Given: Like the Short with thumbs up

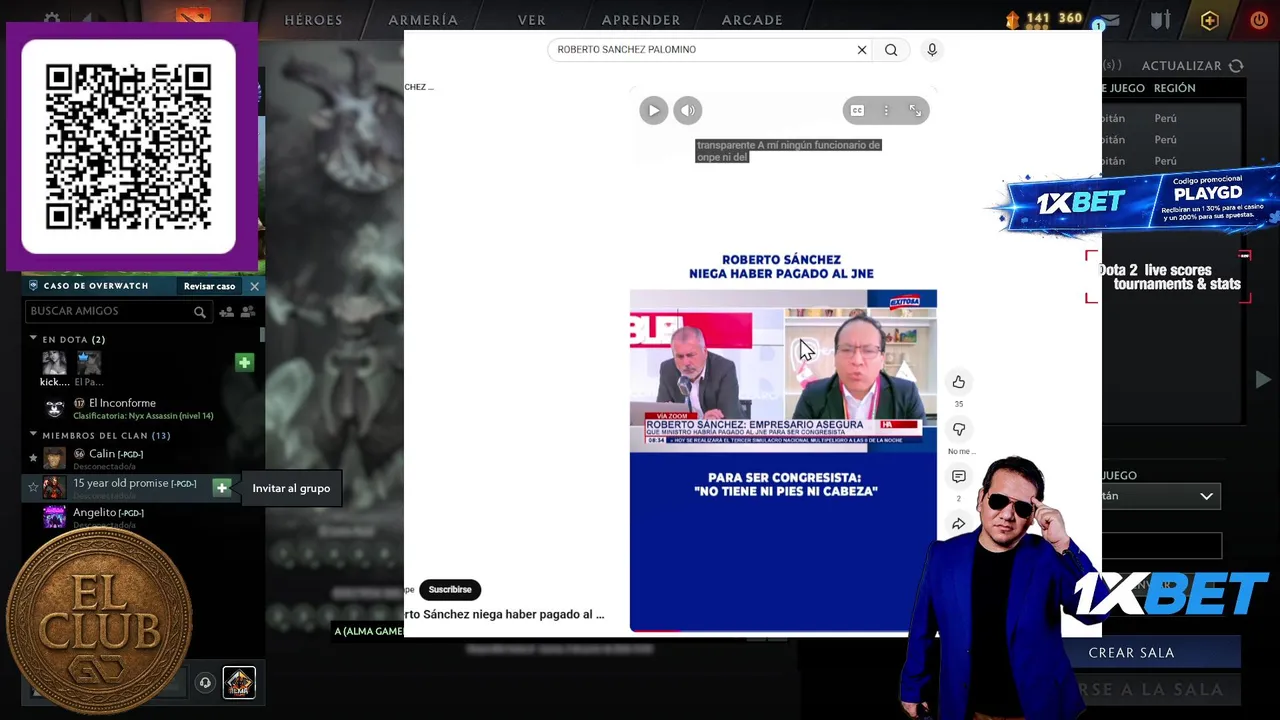Looking at the screenshot, I should (958, 382).
